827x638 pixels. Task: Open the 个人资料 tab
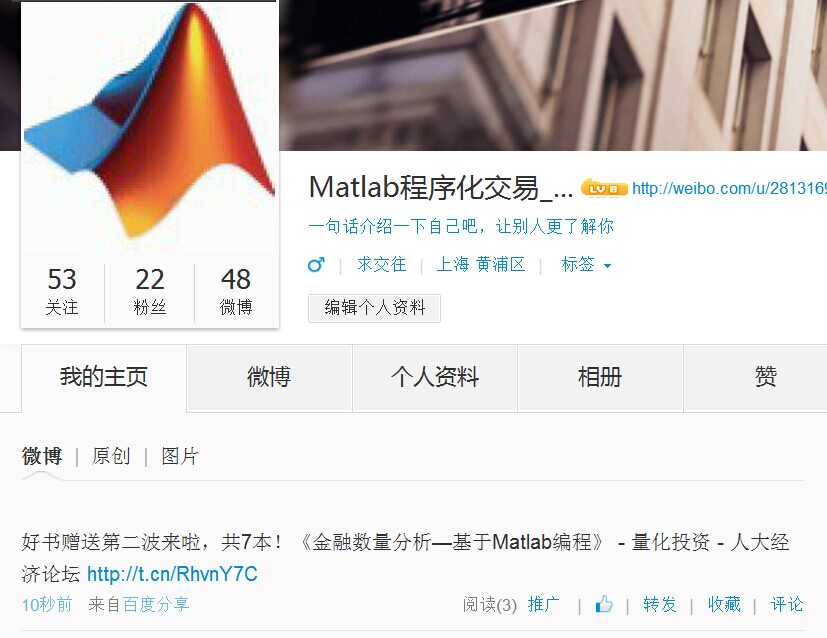pos(435,378)
